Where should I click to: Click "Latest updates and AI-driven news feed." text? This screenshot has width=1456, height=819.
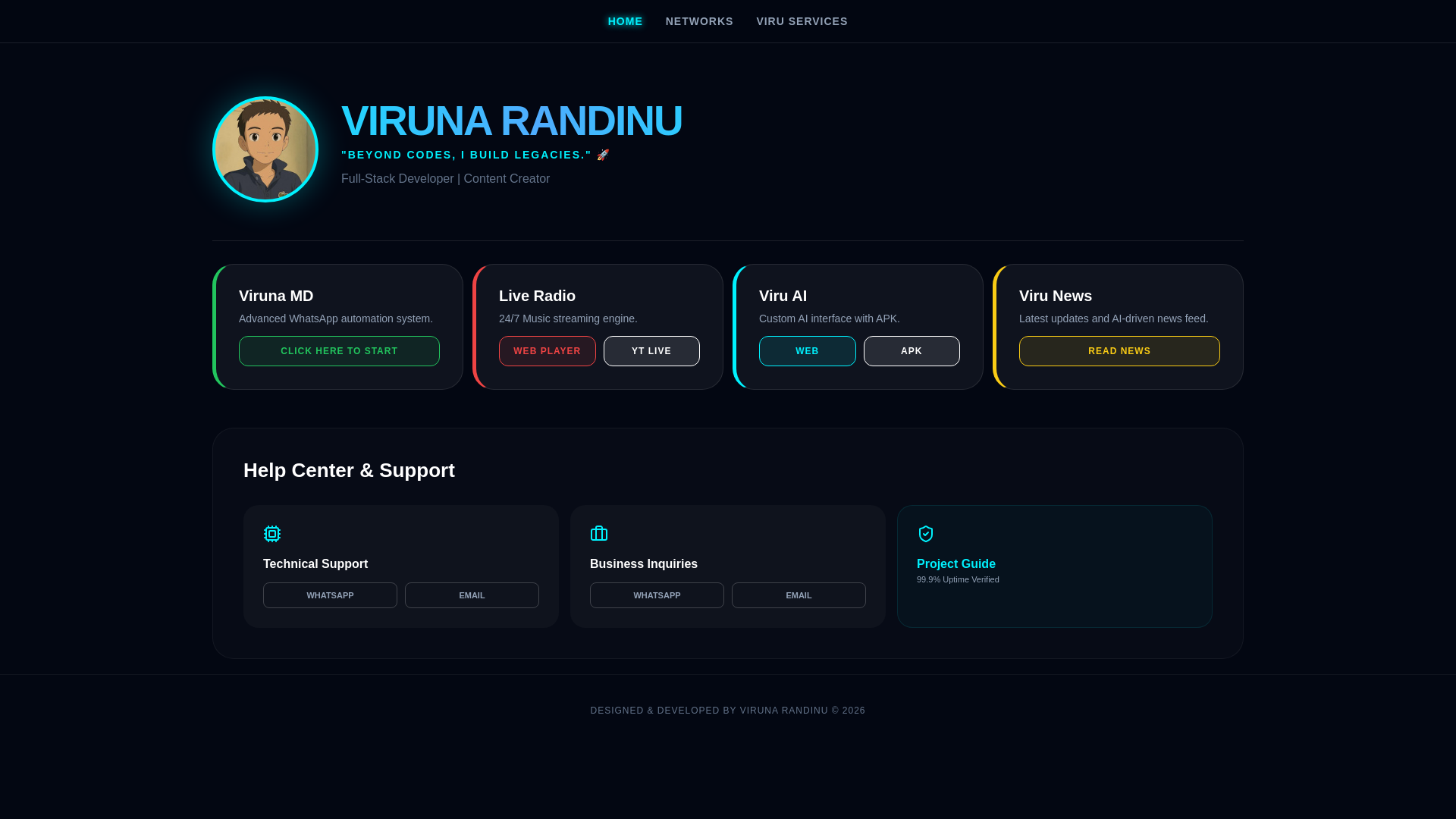(1114, 318)
